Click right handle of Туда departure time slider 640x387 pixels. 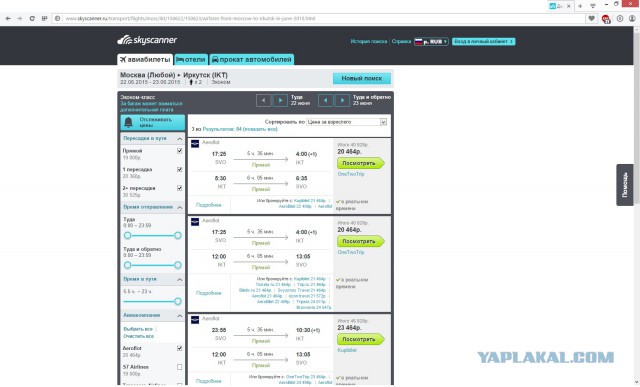[178, 236]
